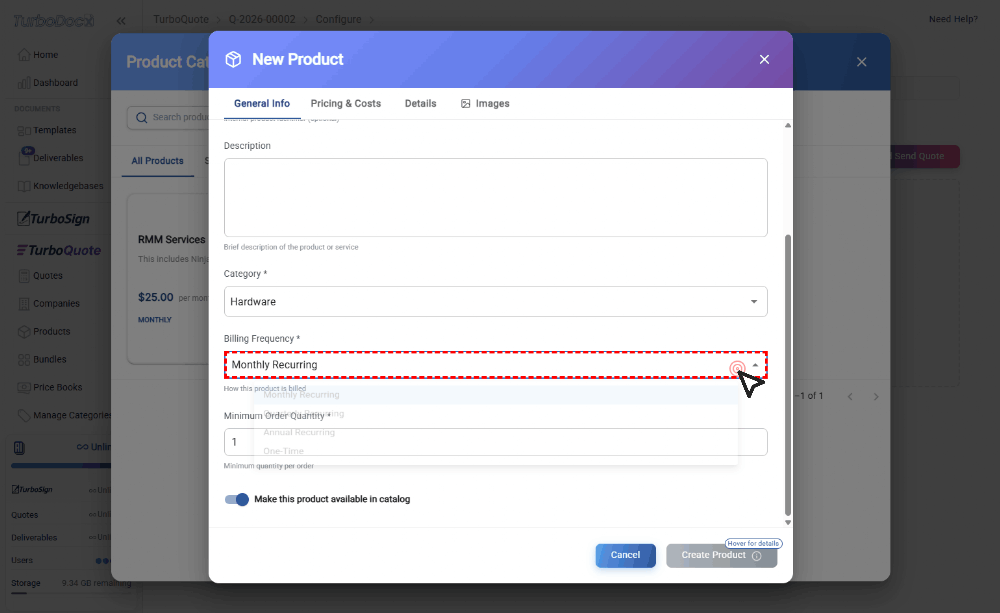1000x613 pixels.
Task: Select the General Info tab
Action: click(x=261, y=103)
